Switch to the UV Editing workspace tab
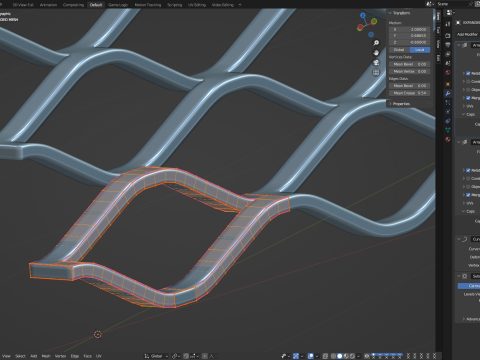 click(197, 5)
